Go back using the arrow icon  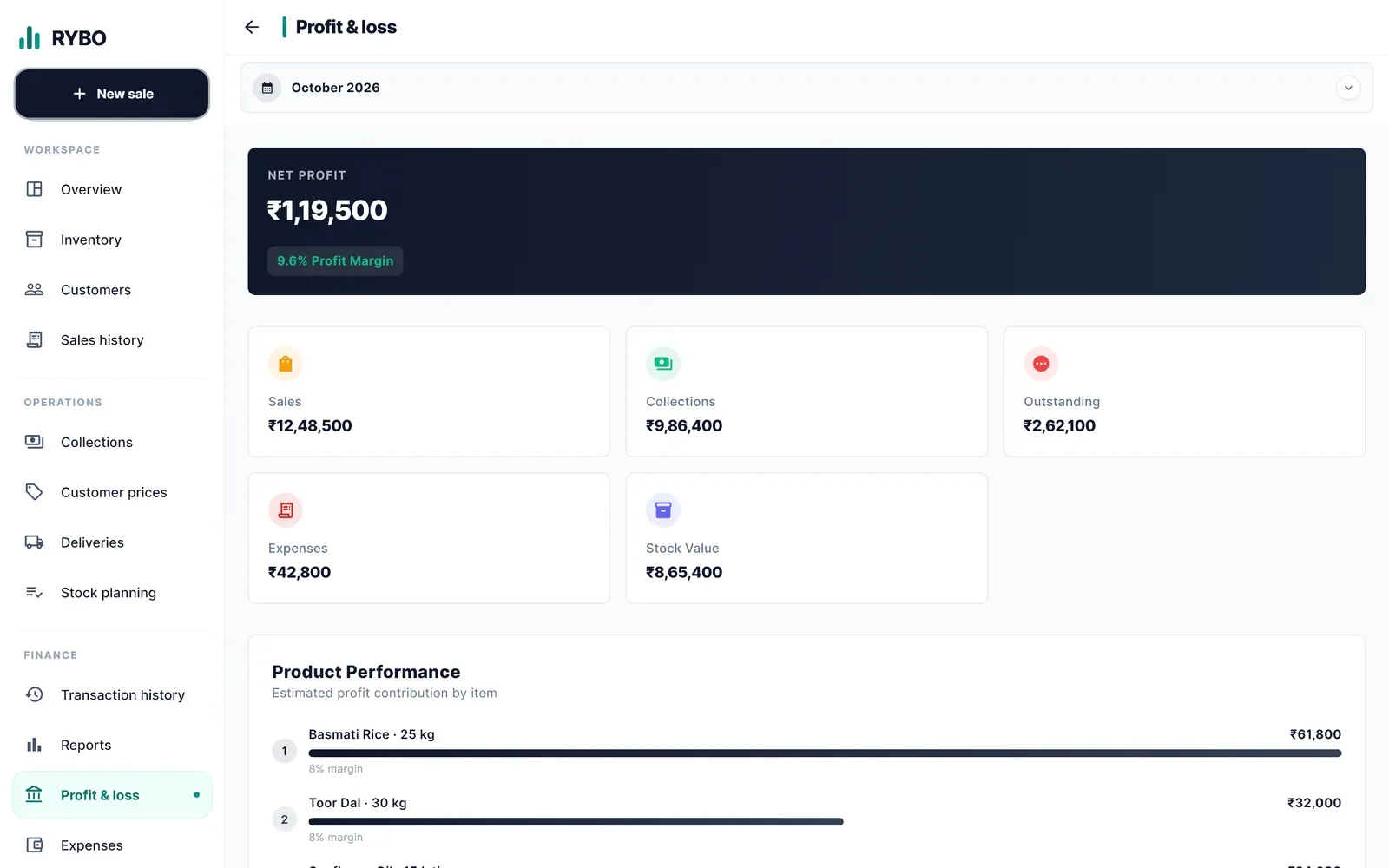(252, 27)
